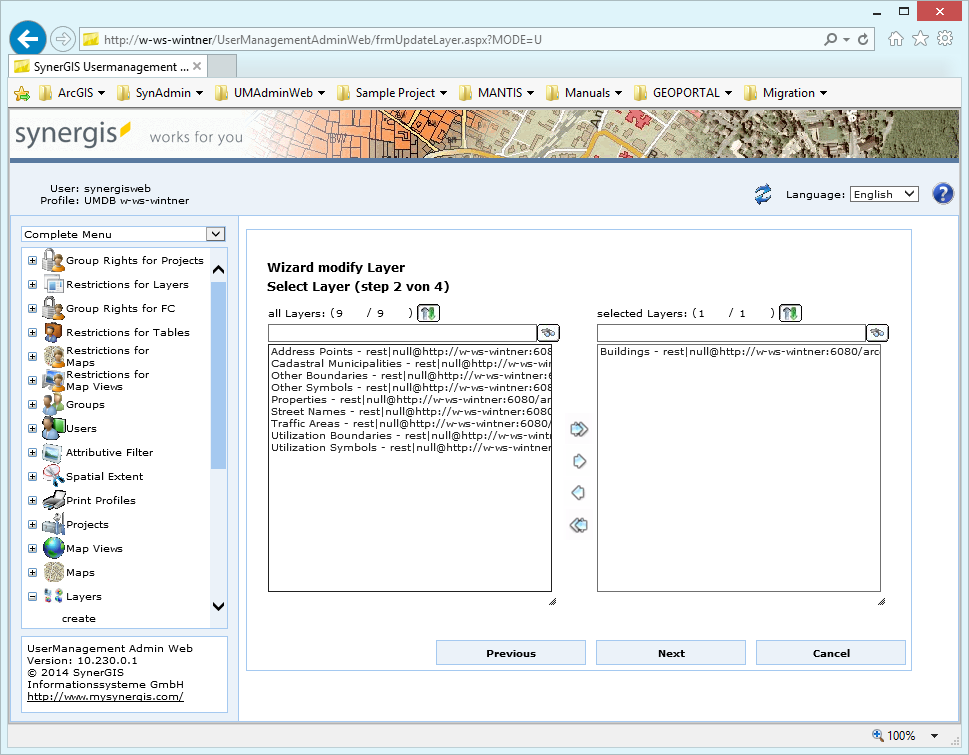Click the sort icon beside all Layers count
This screenshot has height=755, width=969.
click(x=428, y=313)
